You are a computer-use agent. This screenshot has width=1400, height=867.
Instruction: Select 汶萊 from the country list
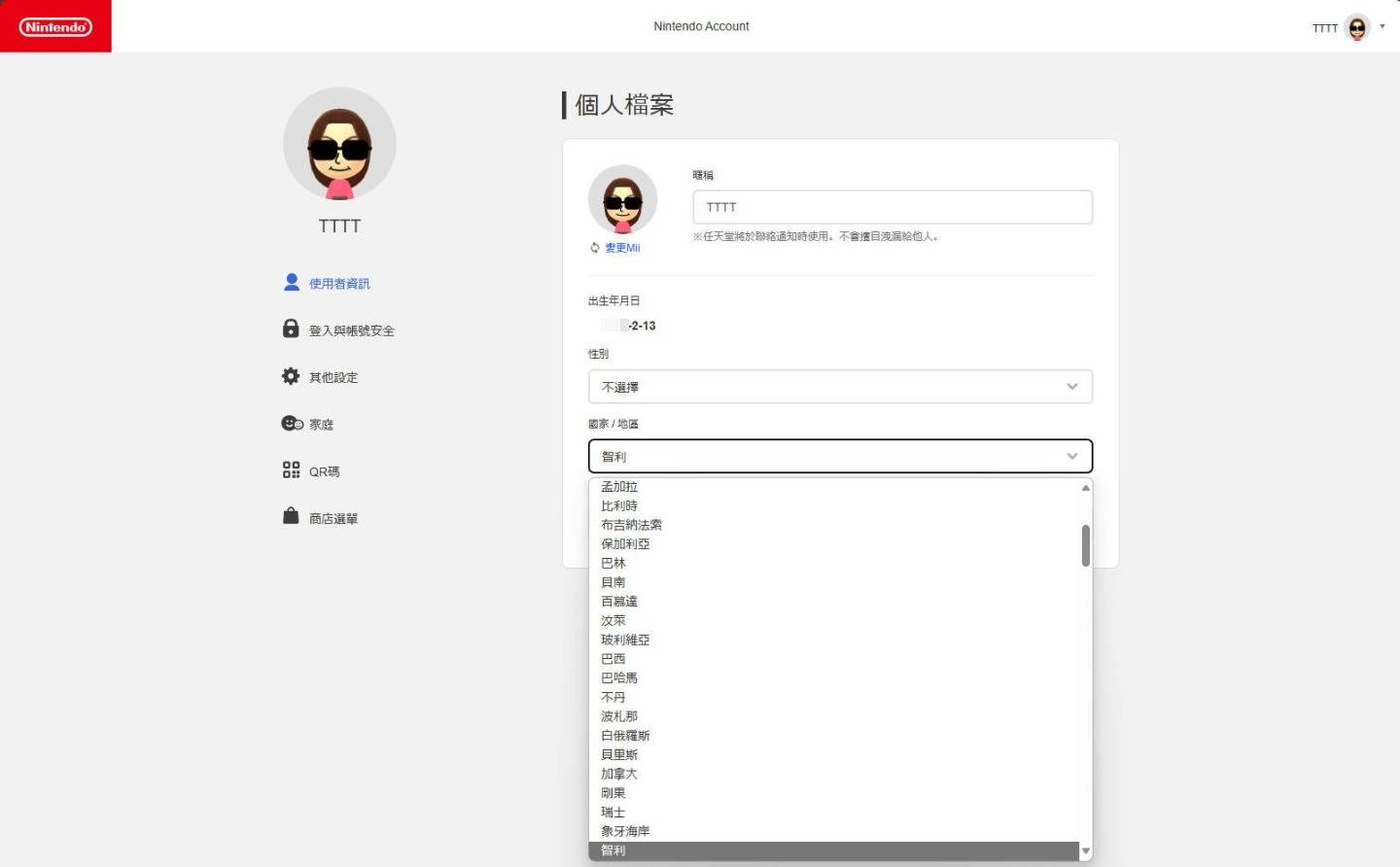click(834, 621)
